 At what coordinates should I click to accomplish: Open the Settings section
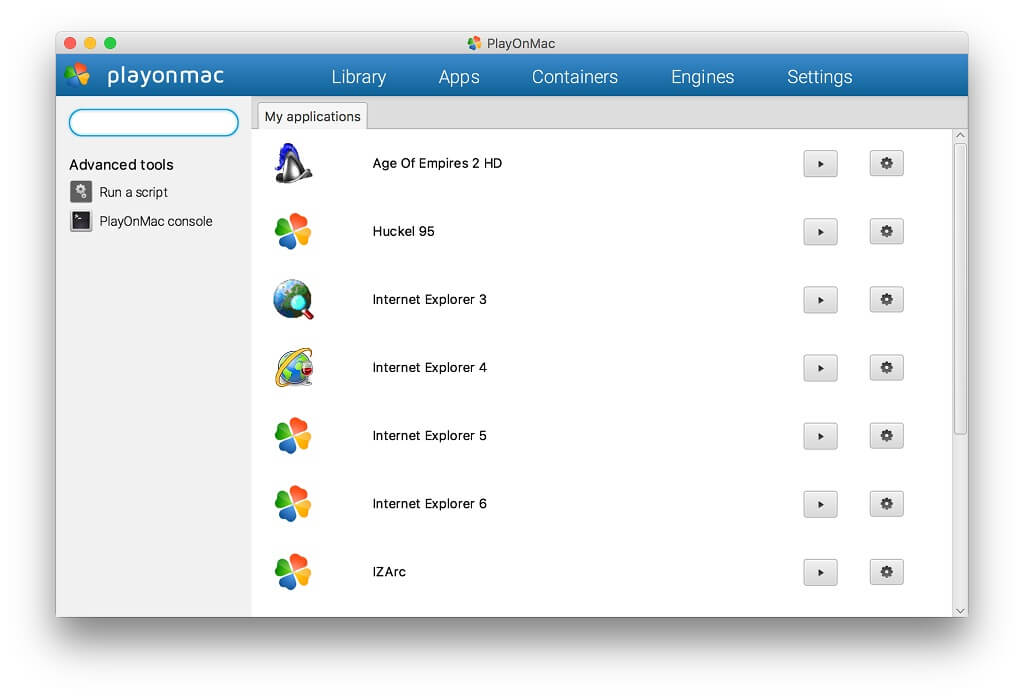click(x=820, y=76)
